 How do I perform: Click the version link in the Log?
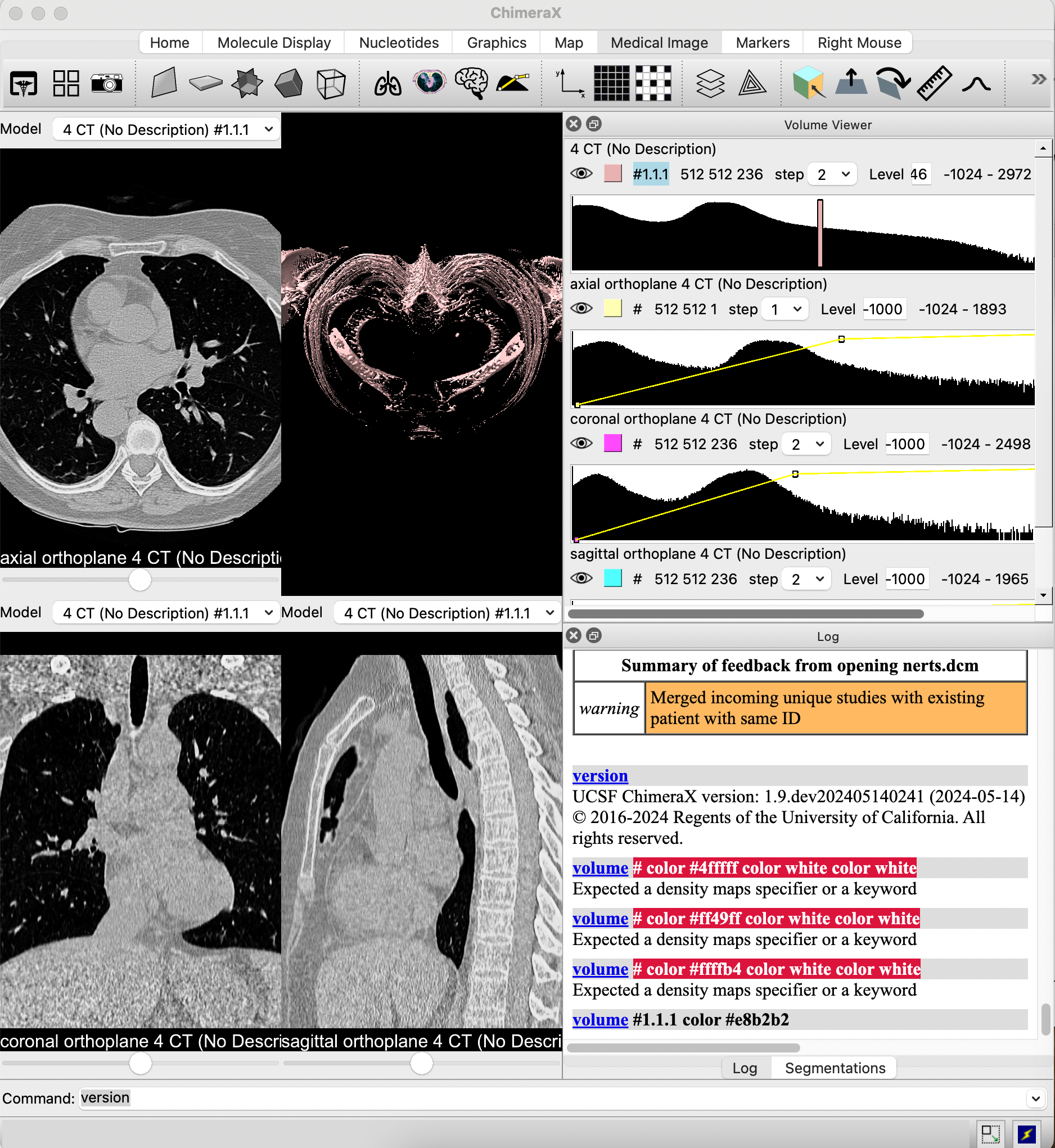(600, 775)
